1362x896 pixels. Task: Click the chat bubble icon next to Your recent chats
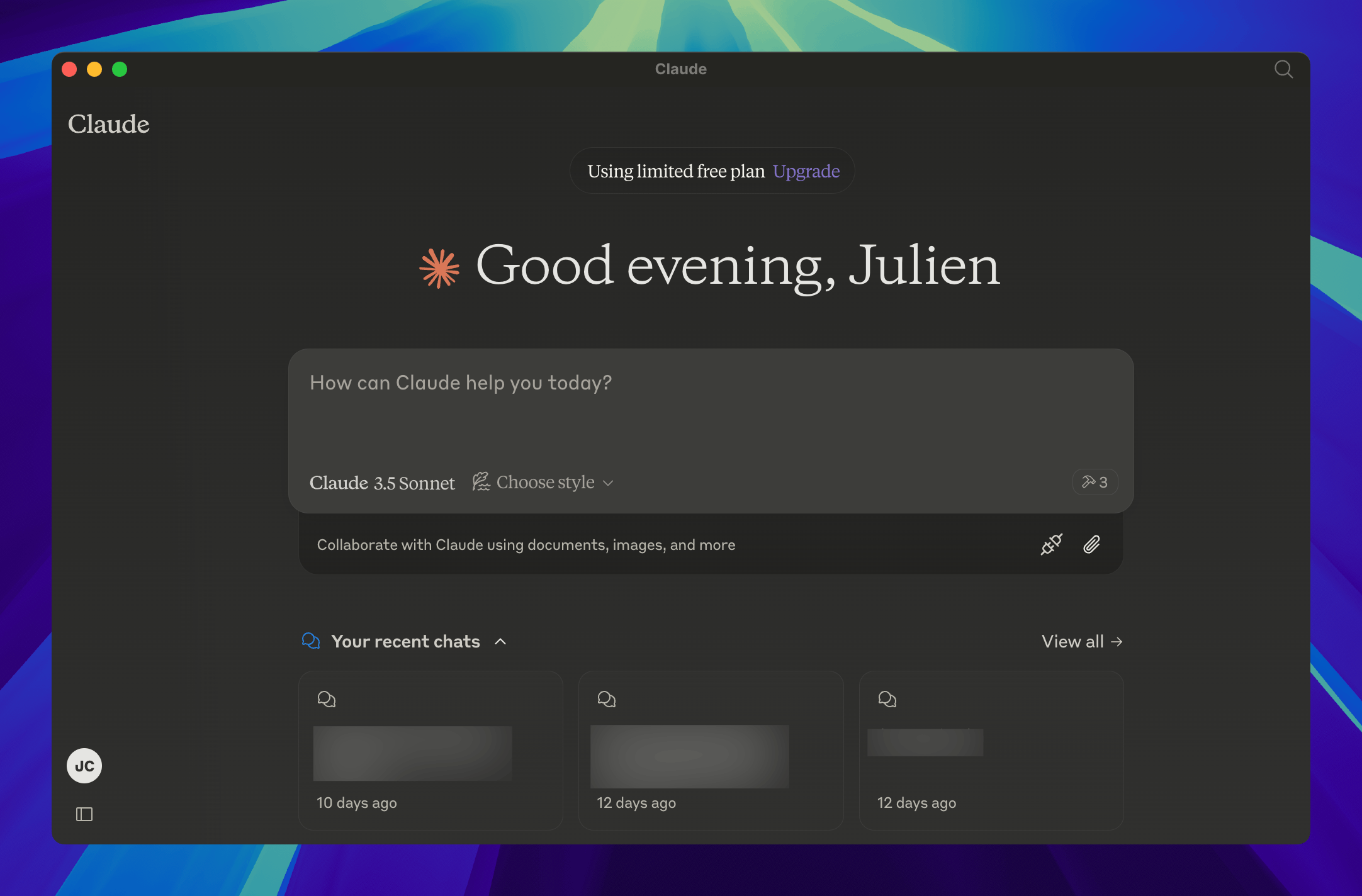(x=310, y=641)
